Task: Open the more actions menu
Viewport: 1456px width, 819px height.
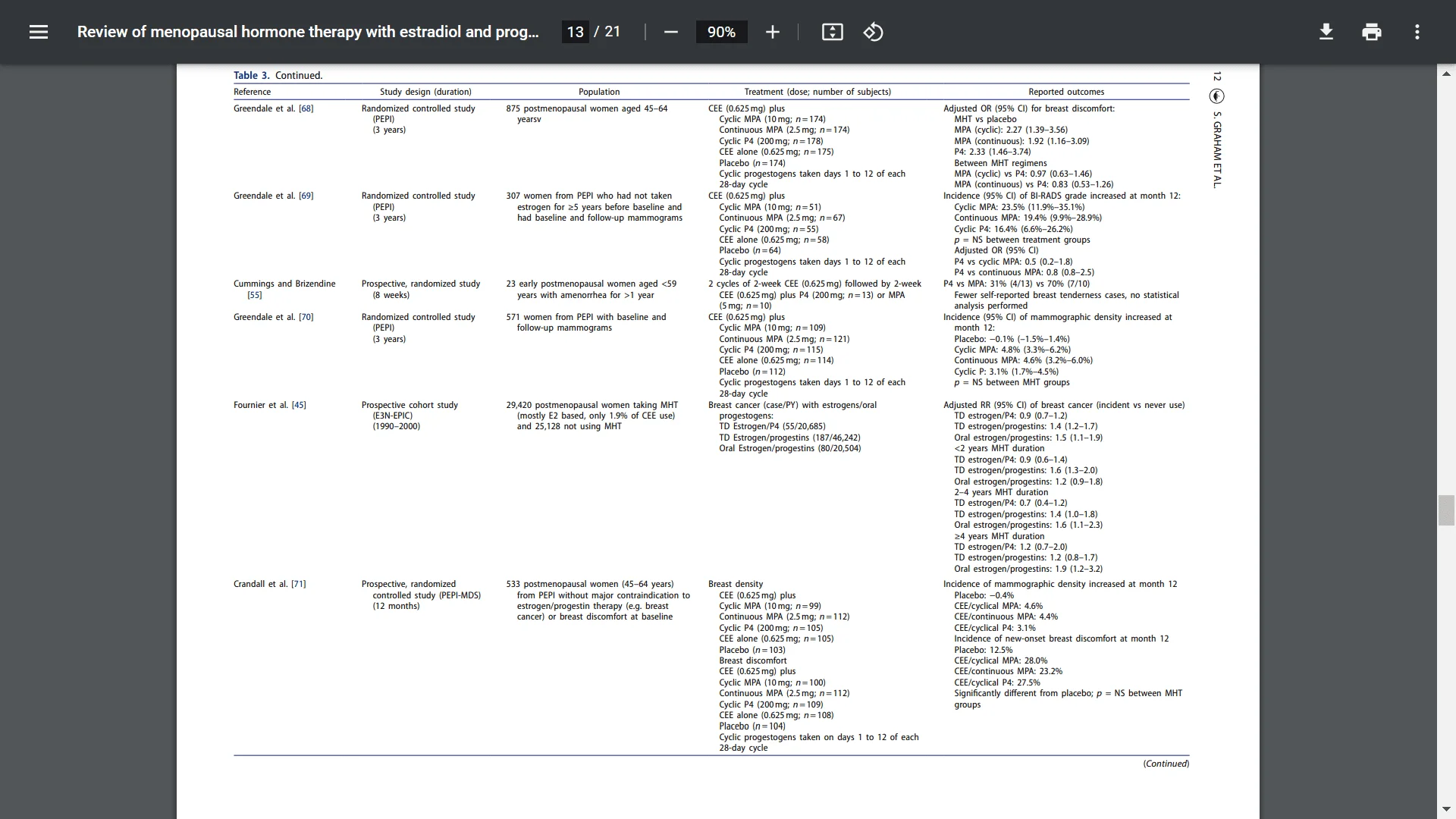Action: 1417,32
